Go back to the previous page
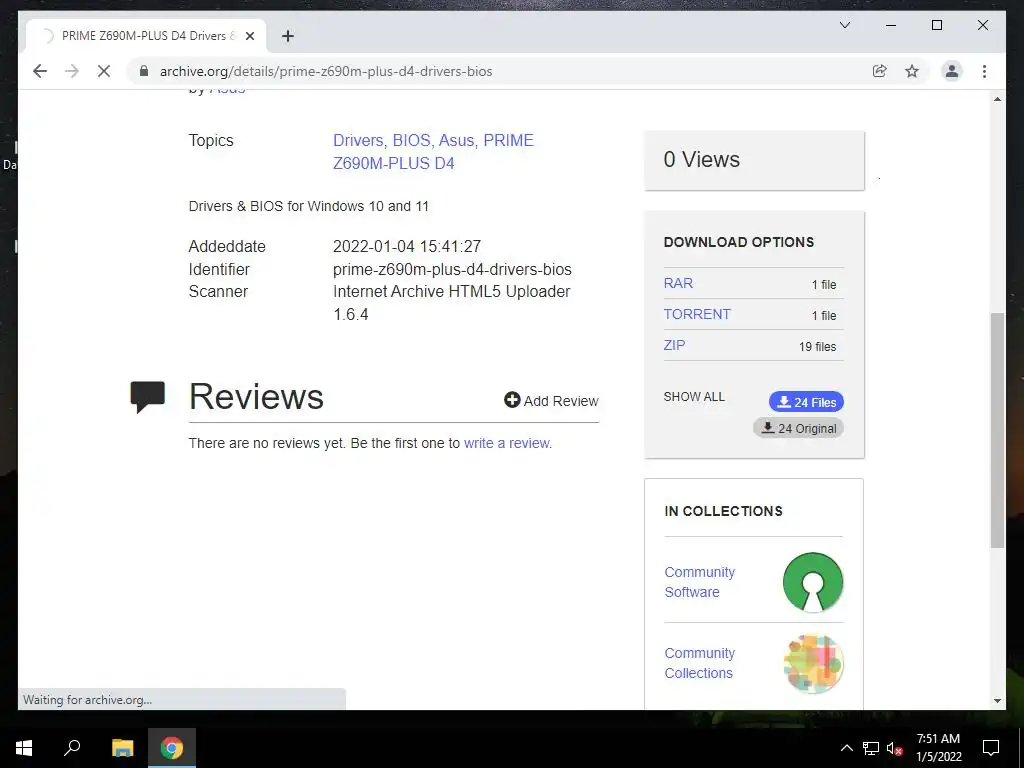The width and height of the screenshot is (1024, 768). (x=40, y=71)
